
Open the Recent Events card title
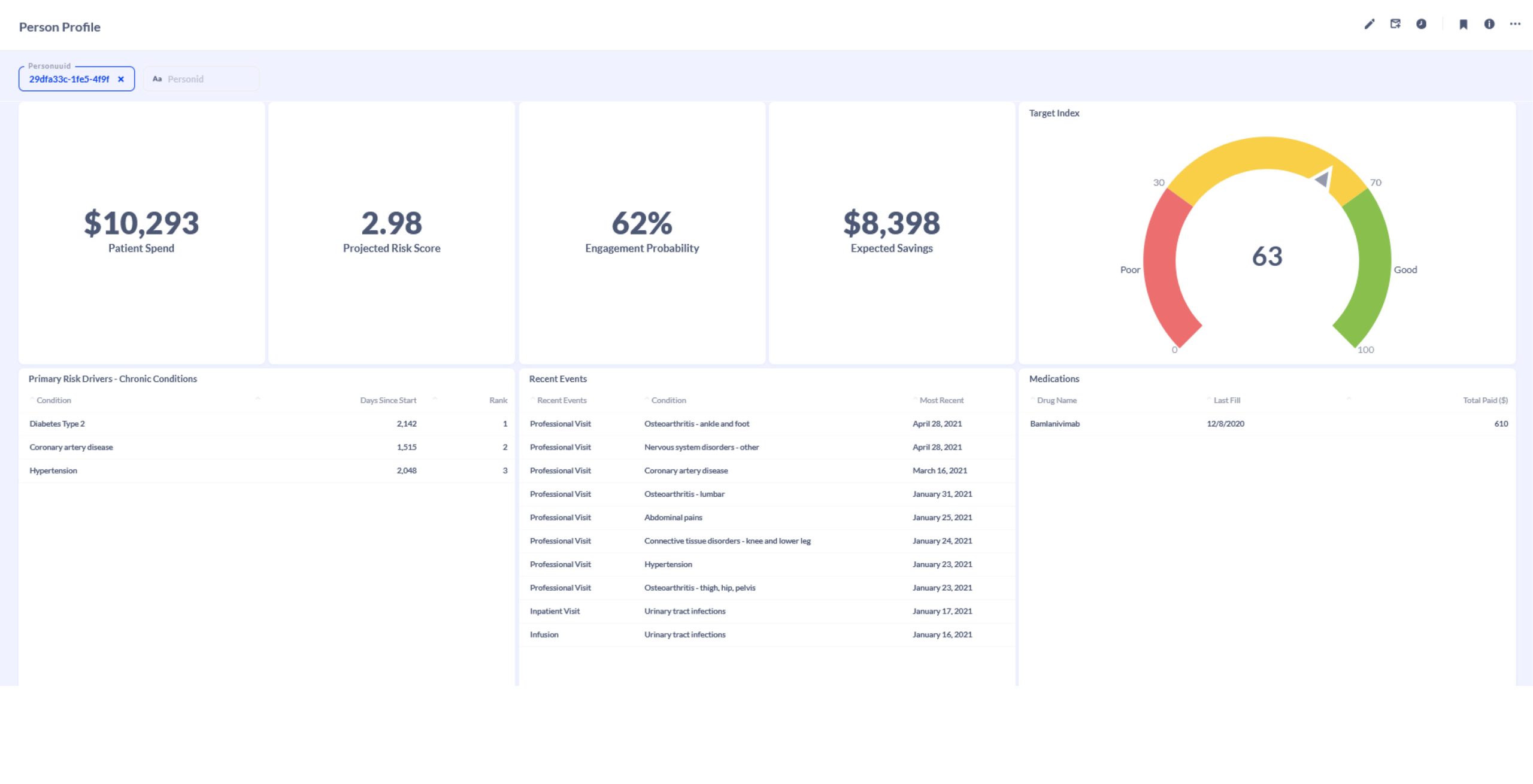558,379
